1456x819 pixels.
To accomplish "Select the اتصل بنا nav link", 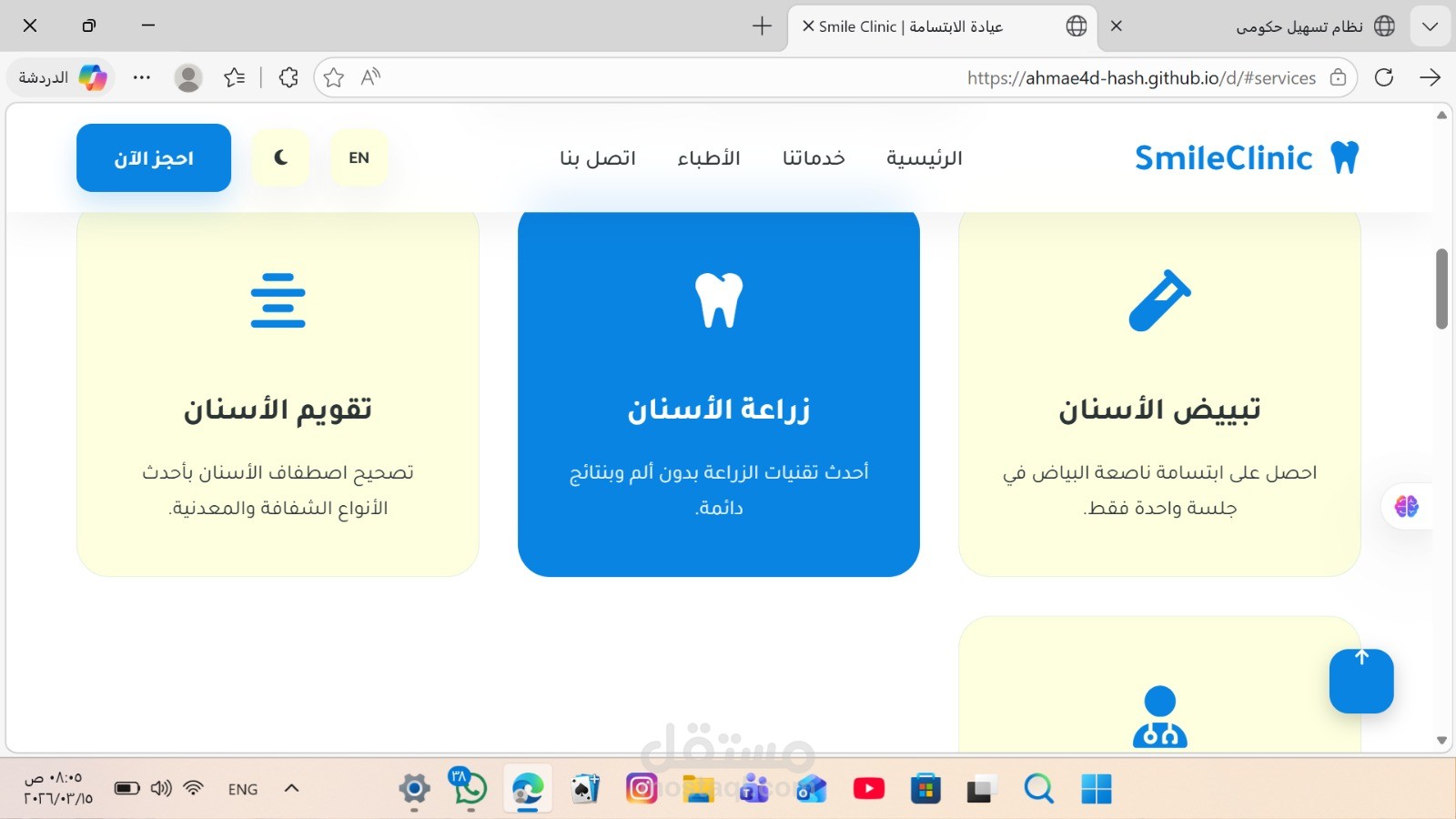I will [x=598, y=158].
